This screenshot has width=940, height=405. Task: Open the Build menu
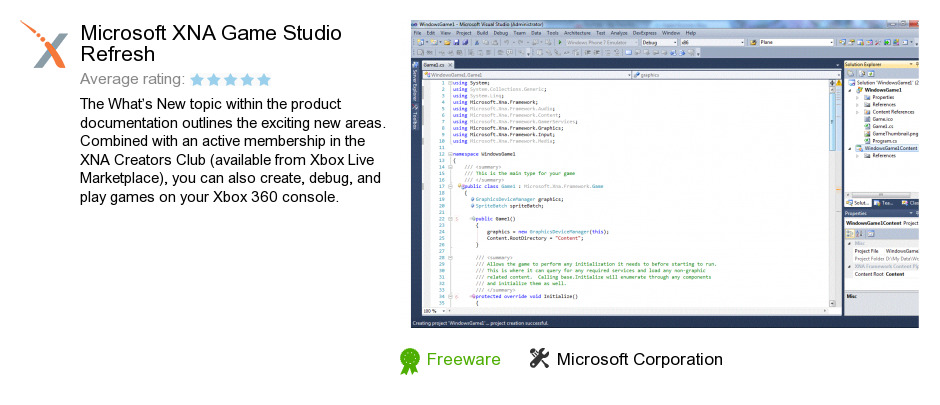(x=483, y=33)
